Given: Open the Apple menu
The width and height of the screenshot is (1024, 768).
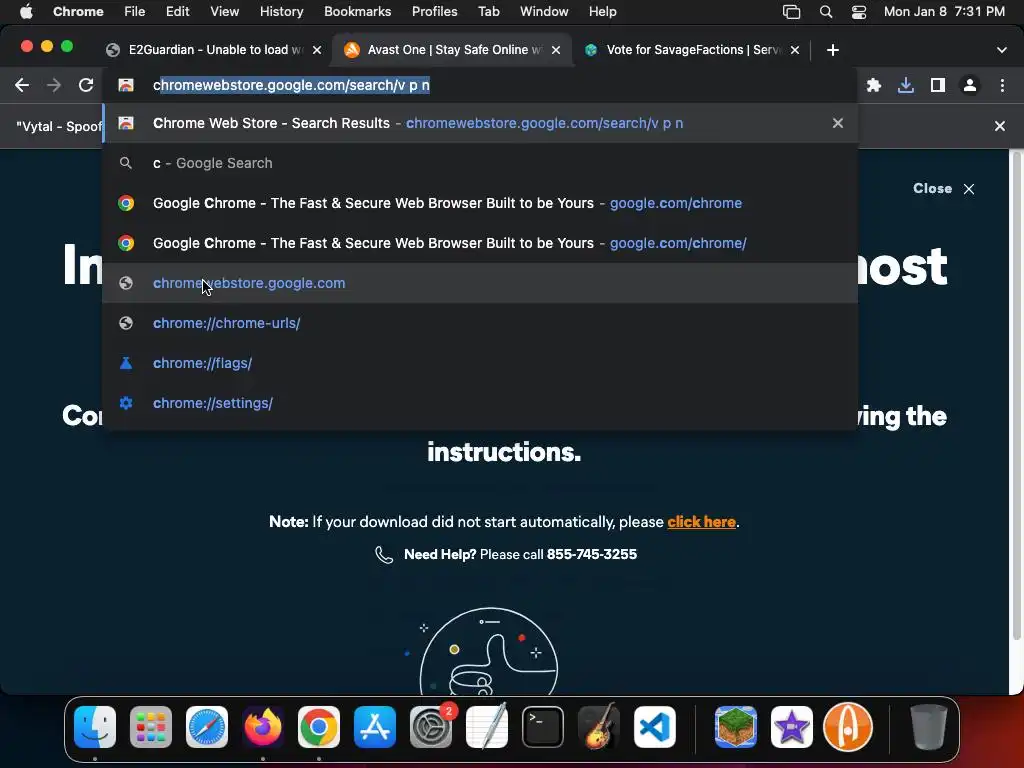Looking at the screenshot, I should (x=26, y=12).
